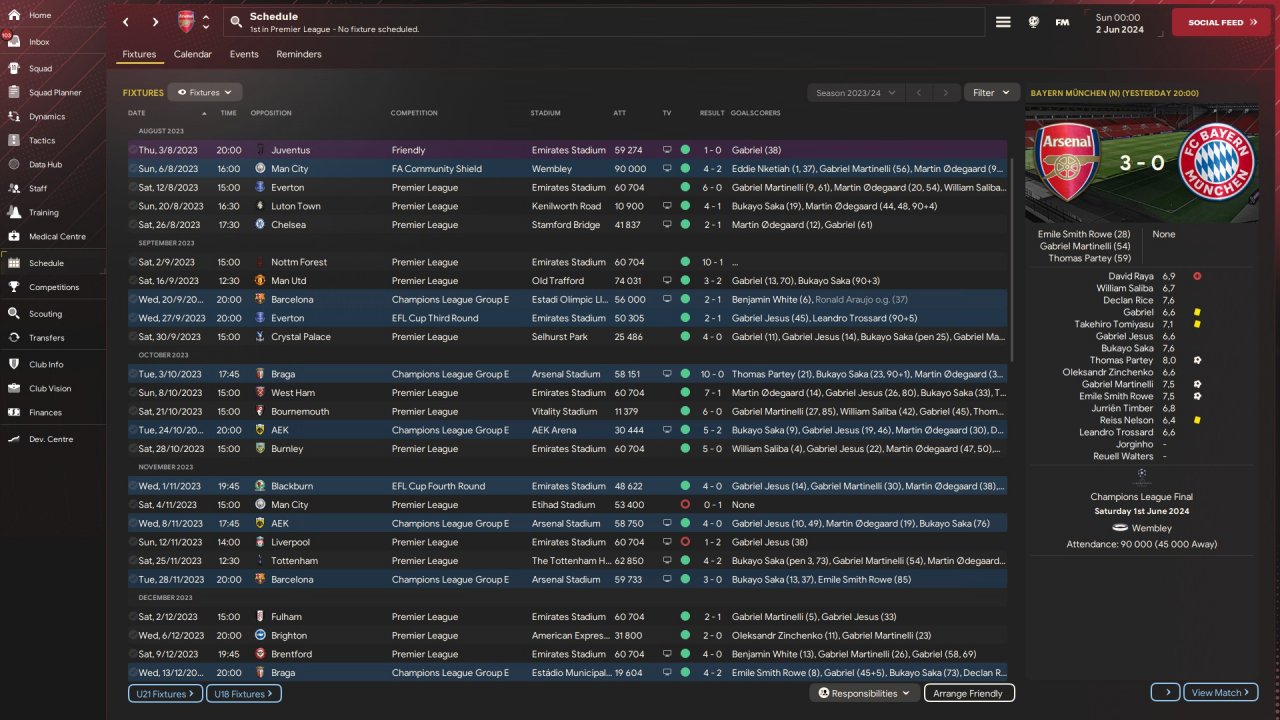Open the Data Hub icon
This screenshot has width=1280, height=720.
point(14,164)
